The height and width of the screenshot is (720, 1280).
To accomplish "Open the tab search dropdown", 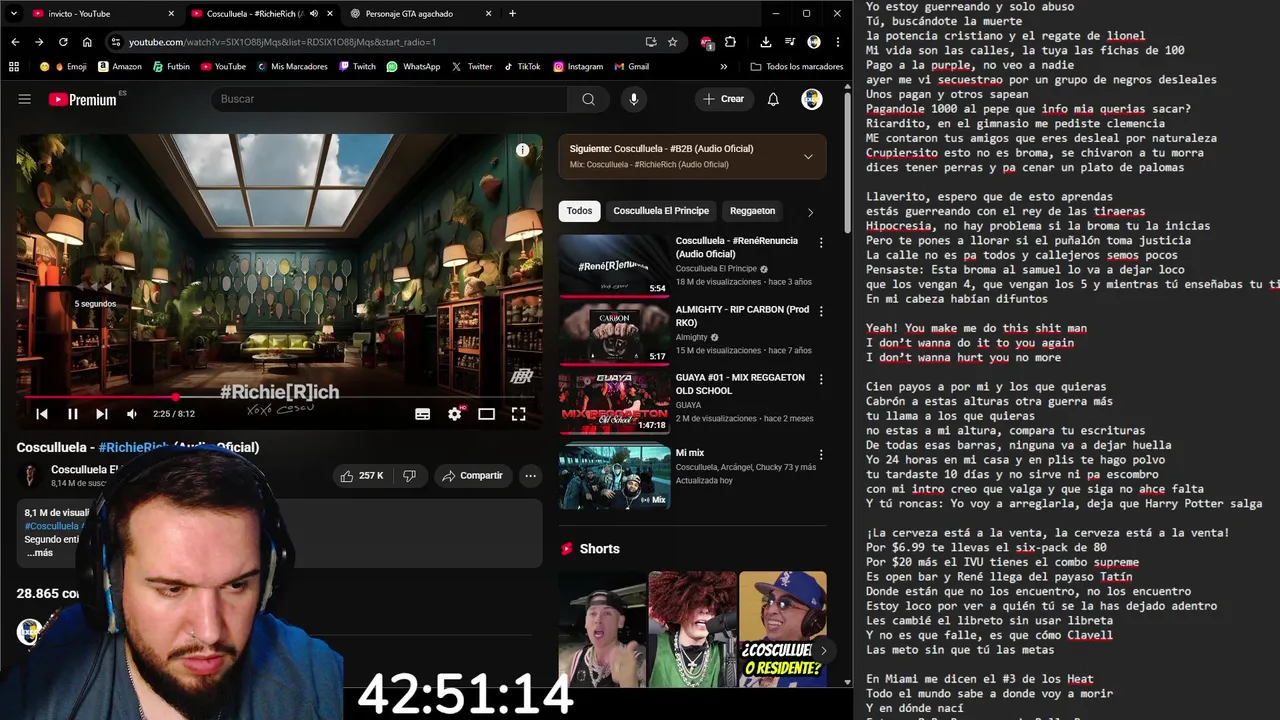I will [13, 14].
